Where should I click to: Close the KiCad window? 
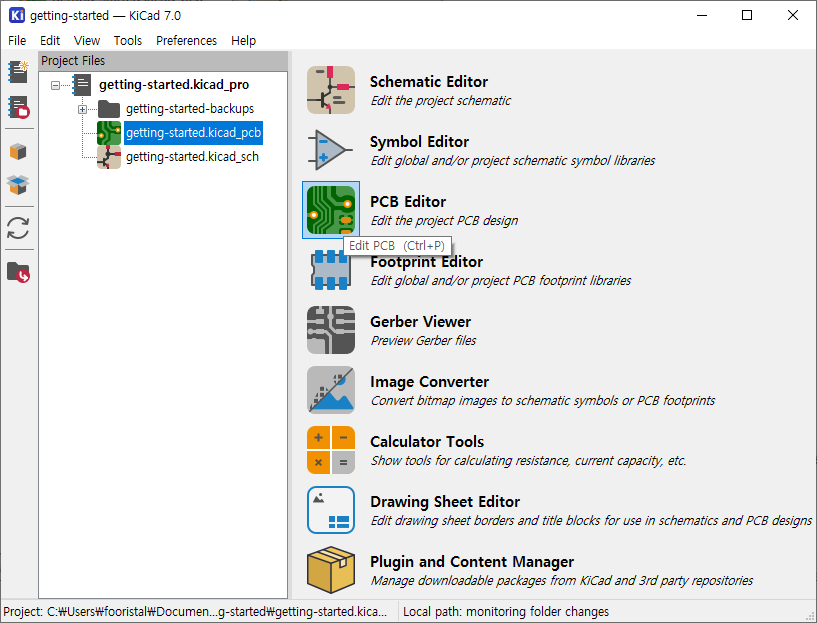tap(793, 15)
